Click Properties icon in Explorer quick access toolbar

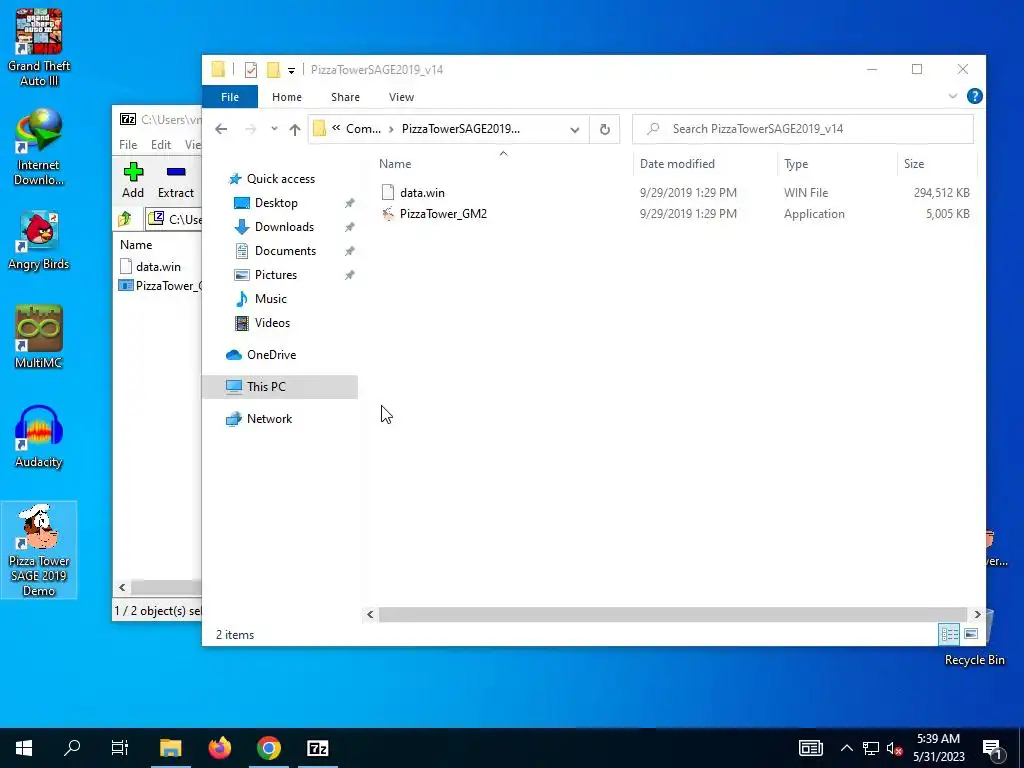(x=251, y=69)
